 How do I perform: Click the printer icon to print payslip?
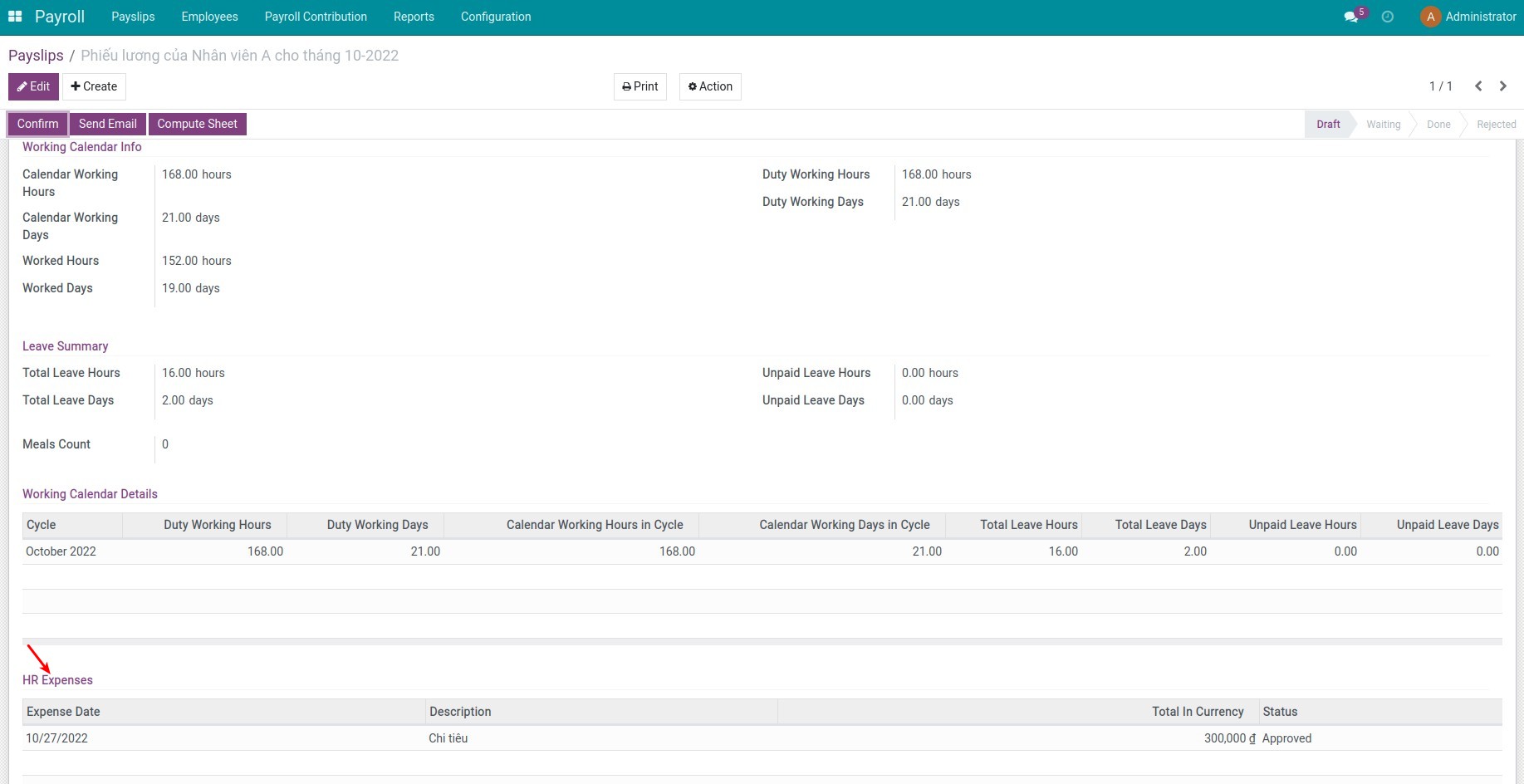coord(627,86)
